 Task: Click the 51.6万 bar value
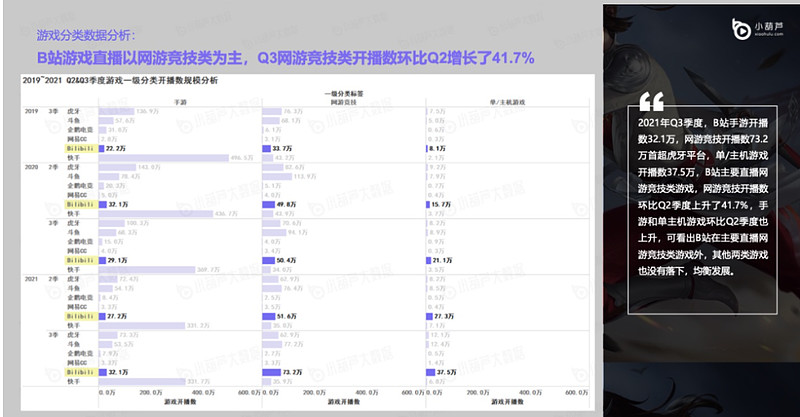(287, 316)
